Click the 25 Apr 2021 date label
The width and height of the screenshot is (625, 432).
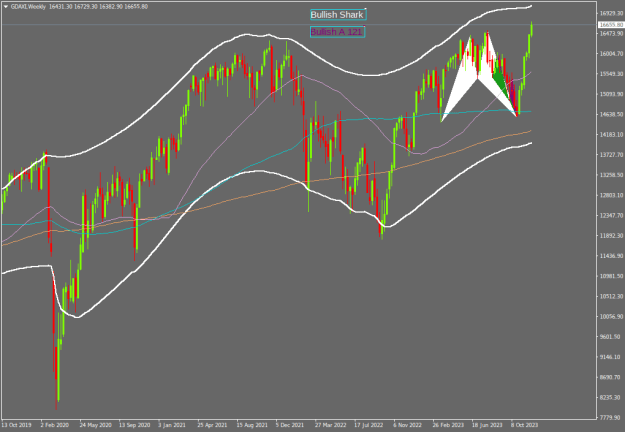tap(212, 425)
